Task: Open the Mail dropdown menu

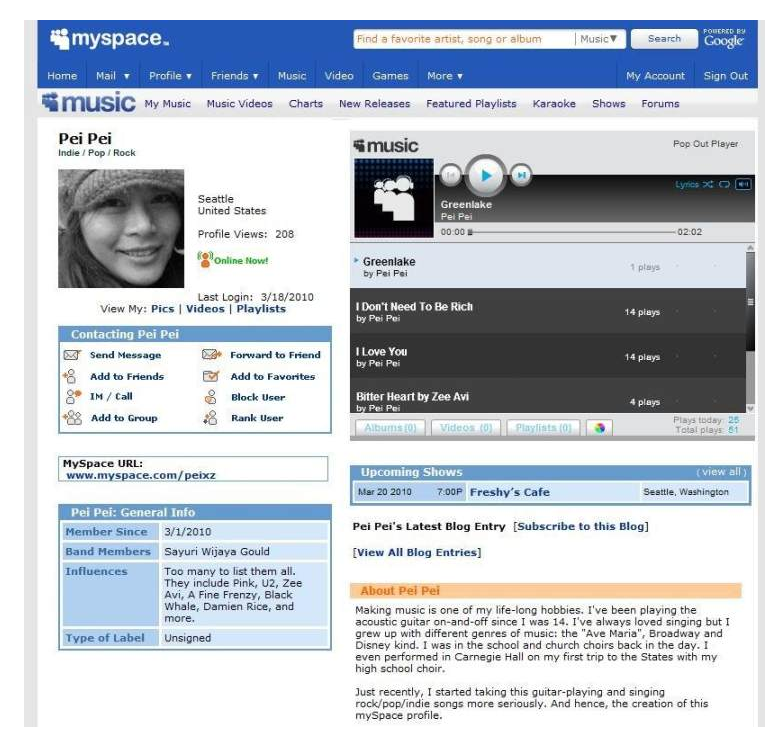Action: click(113, 76)
